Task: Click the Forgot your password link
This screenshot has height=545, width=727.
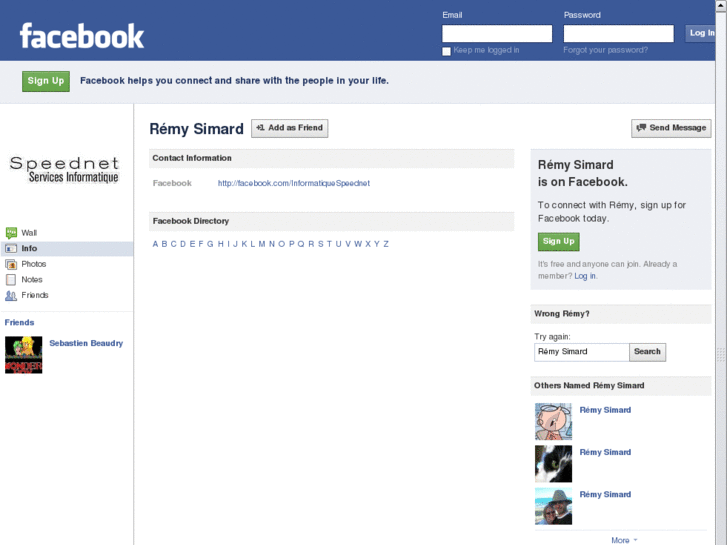Action: click(606, 50)
